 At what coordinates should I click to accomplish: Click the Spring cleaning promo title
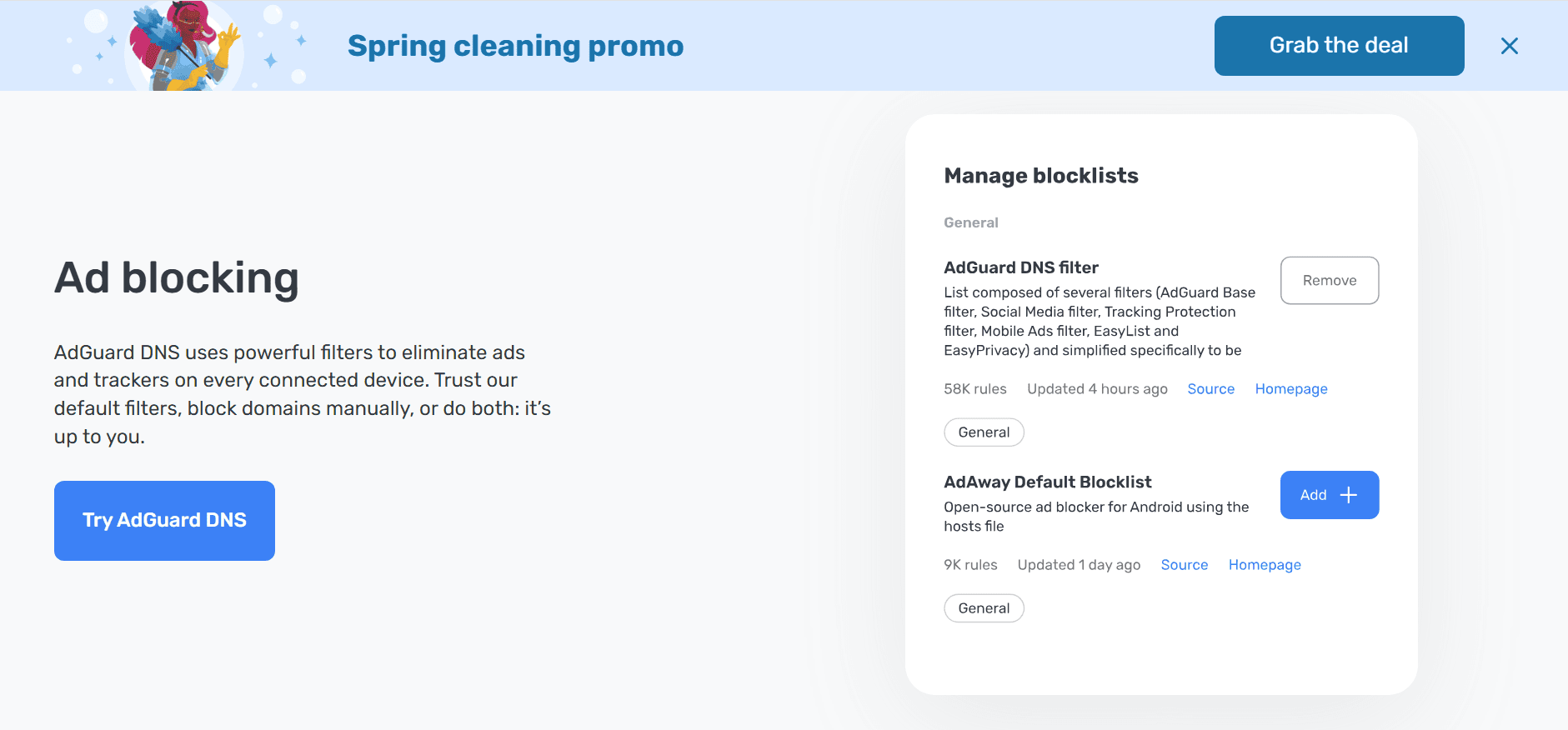(515, 46)
